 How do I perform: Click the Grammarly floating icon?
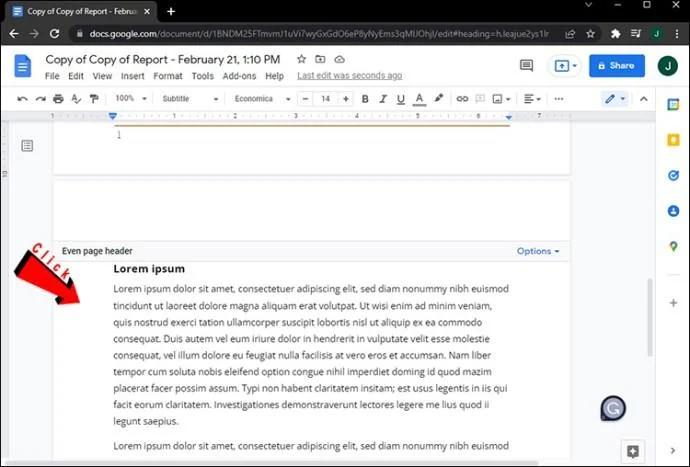point(613,408)
